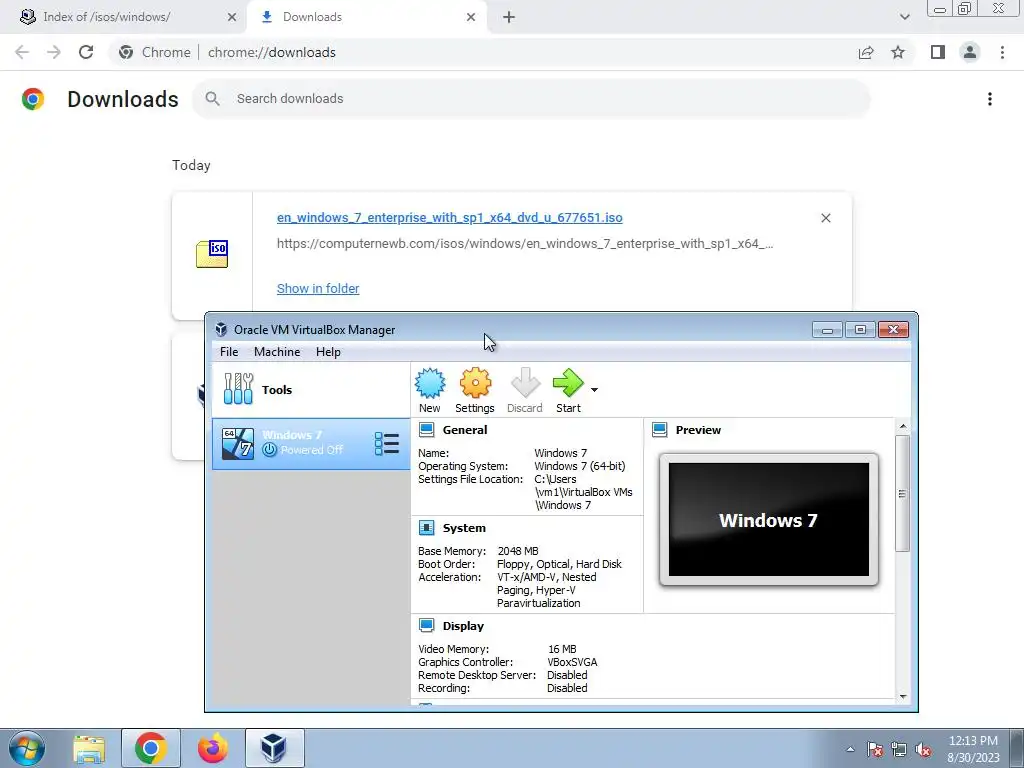Expand the Start button dropdown arrow
The image size is (1024, 768).
594,390
